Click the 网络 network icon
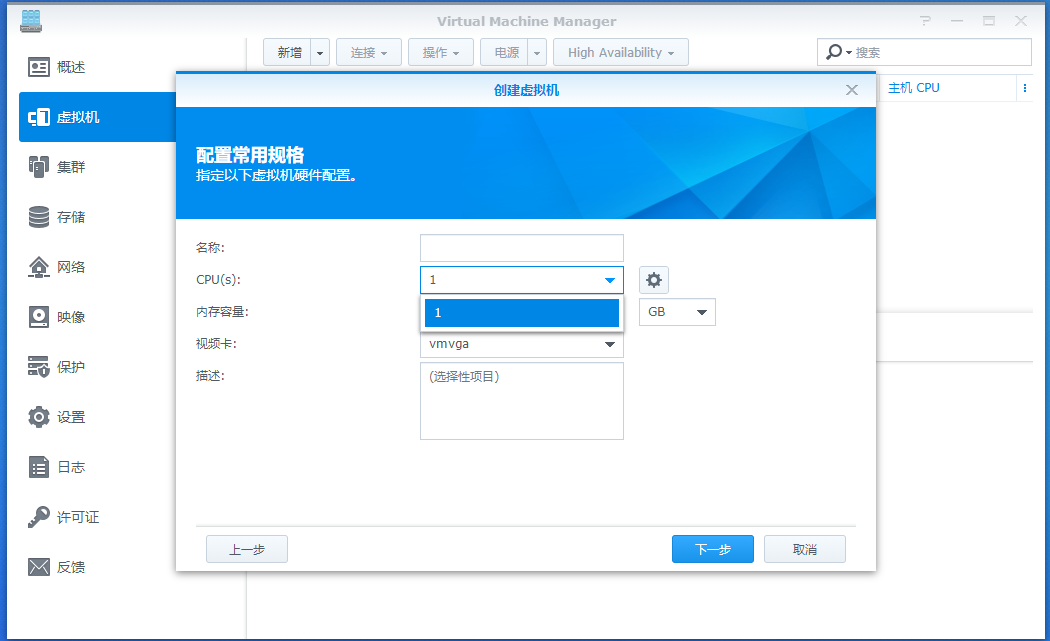 click(39, 267)
